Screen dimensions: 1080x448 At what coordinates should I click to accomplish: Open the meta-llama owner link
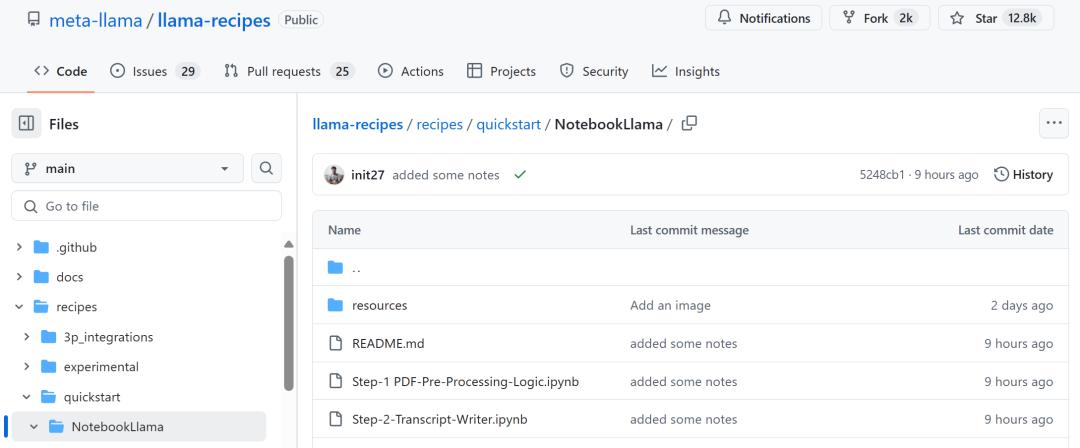[x=95, y=20]
